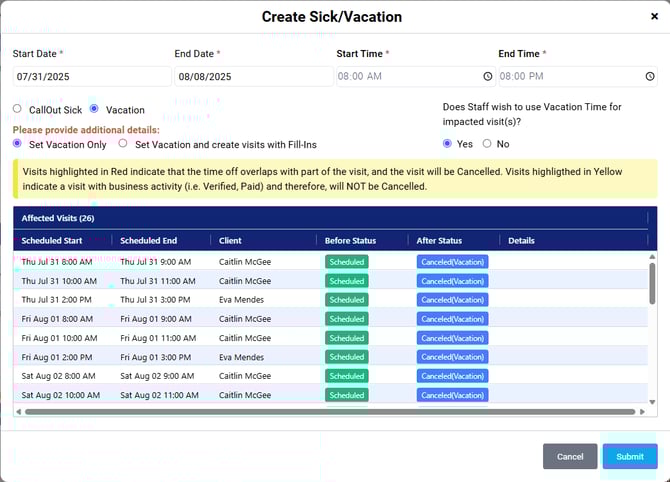670x482 pixels.
Task: Choose Yes for using Vacation Time
Action: click(447, 144)
